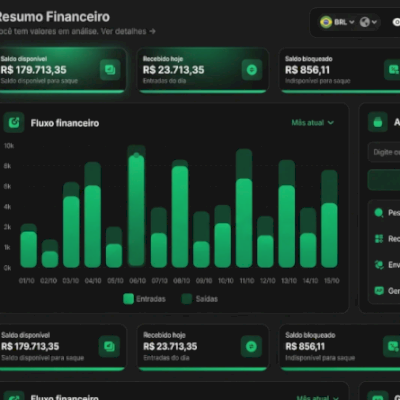This screenshot has height=400, width=400.
Task: Select the 08/10 bar in the chart
Action: coord(180,214)
